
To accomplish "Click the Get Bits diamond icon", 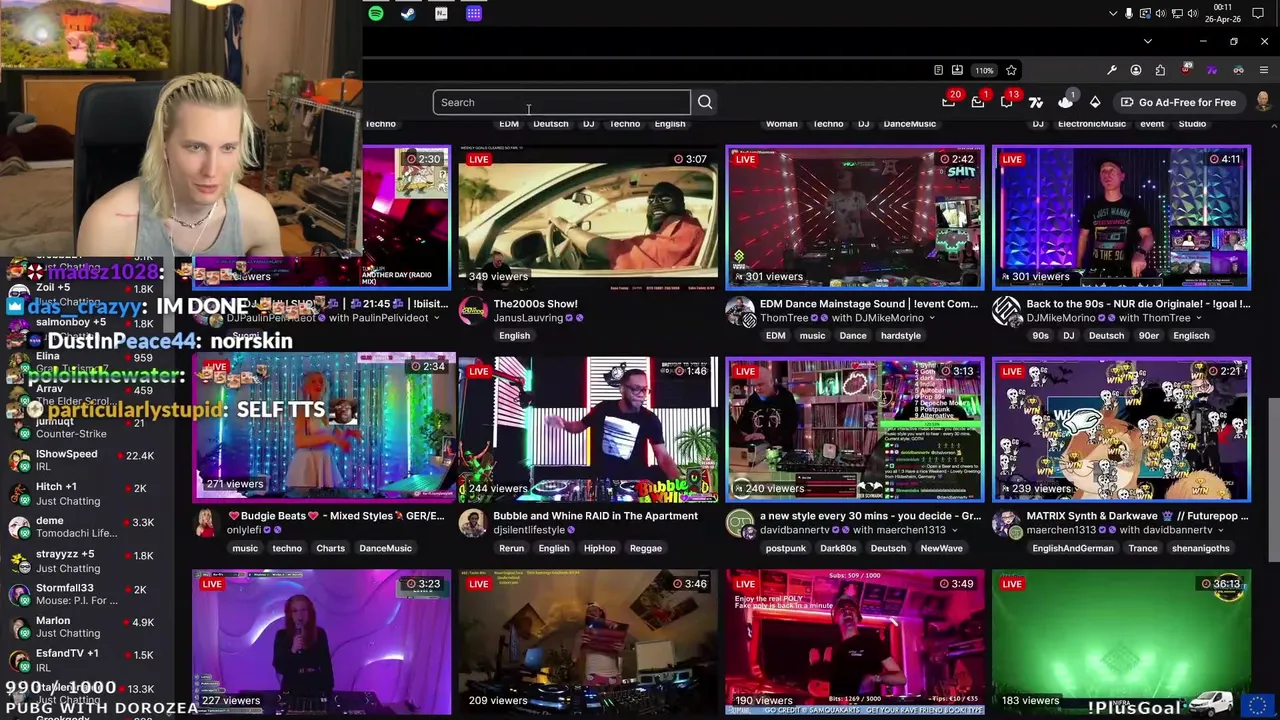I will click(x=1095, y=102).
